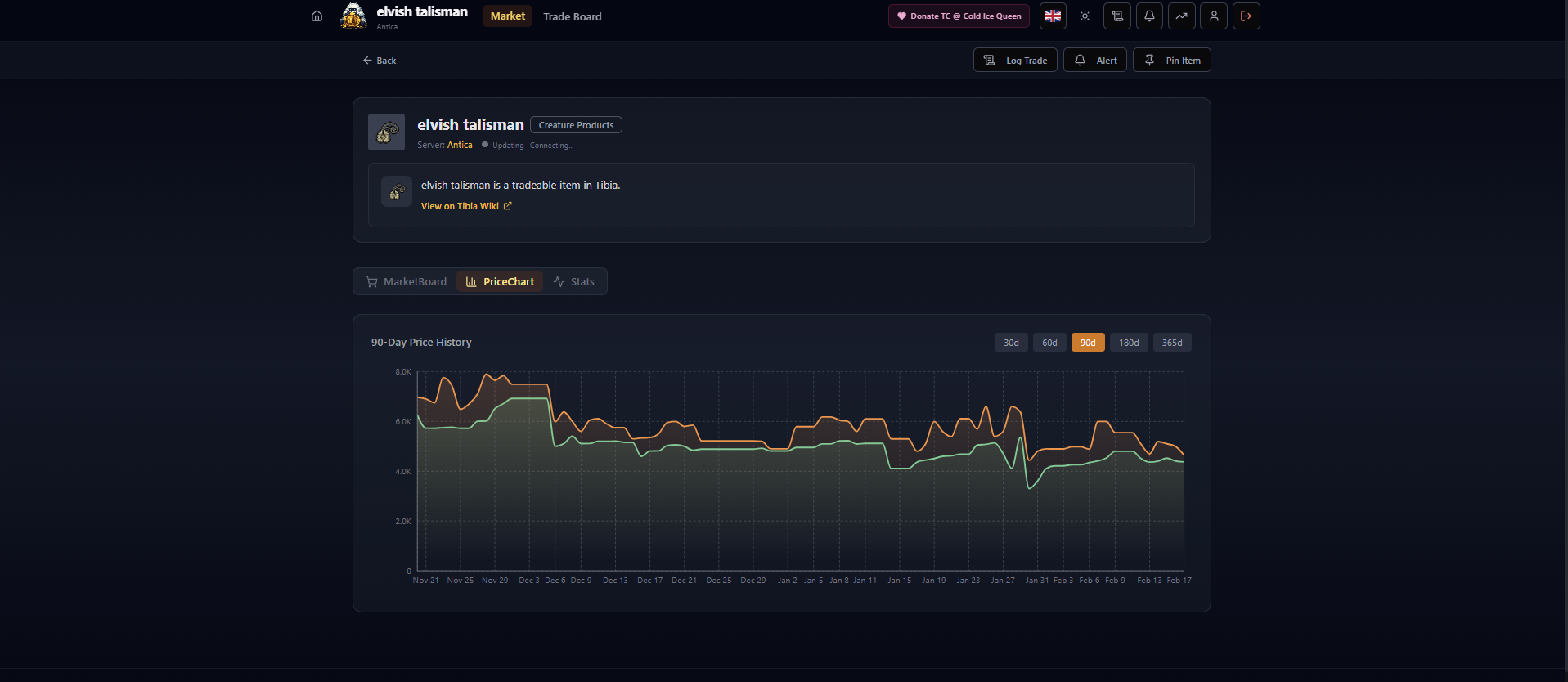Click 'elvish talisman is a tradeable item' text
Viewport: 1568px width, 682px height.
click(520, 186)
